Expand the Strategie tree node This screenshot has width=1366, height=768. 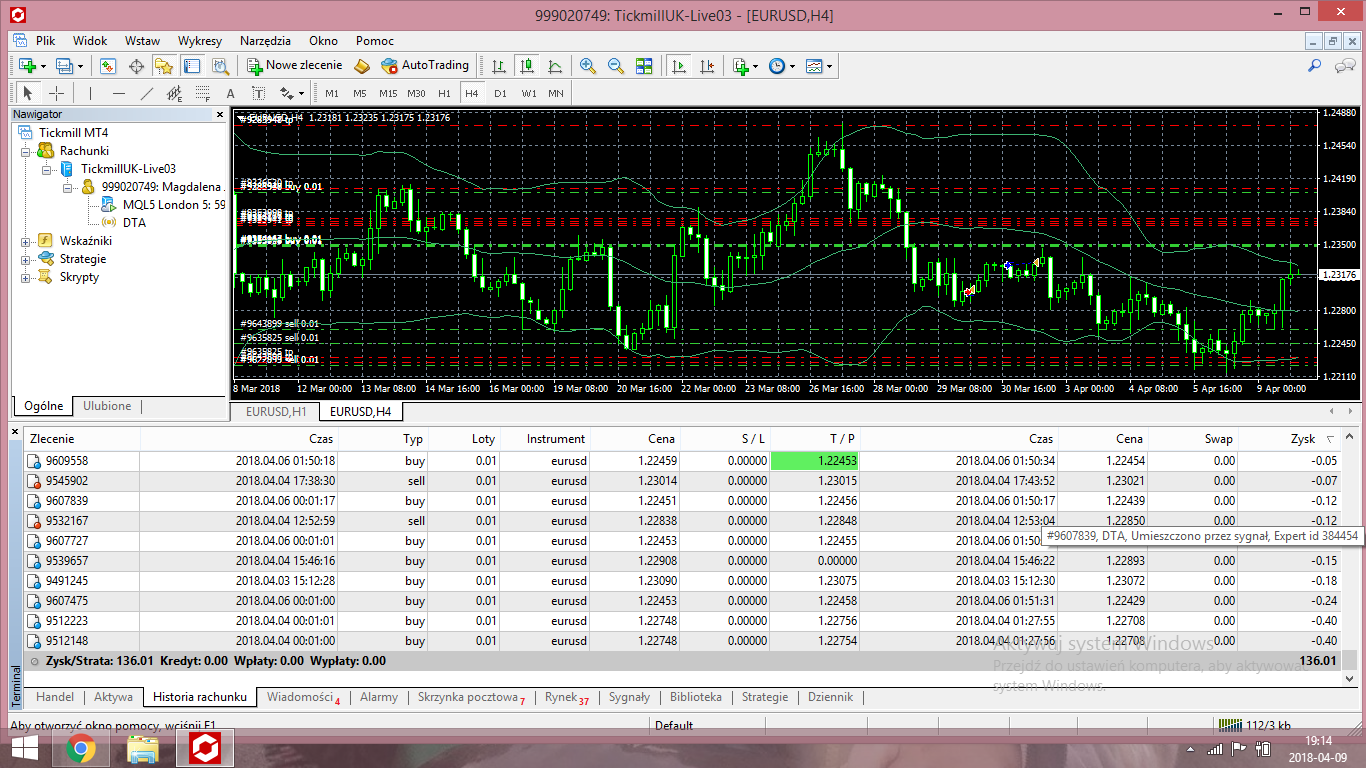[26, 259]
